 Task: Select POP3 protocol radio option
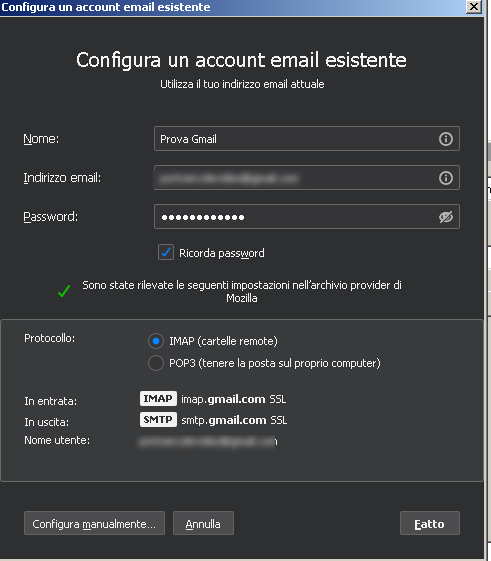pos(156,363)
